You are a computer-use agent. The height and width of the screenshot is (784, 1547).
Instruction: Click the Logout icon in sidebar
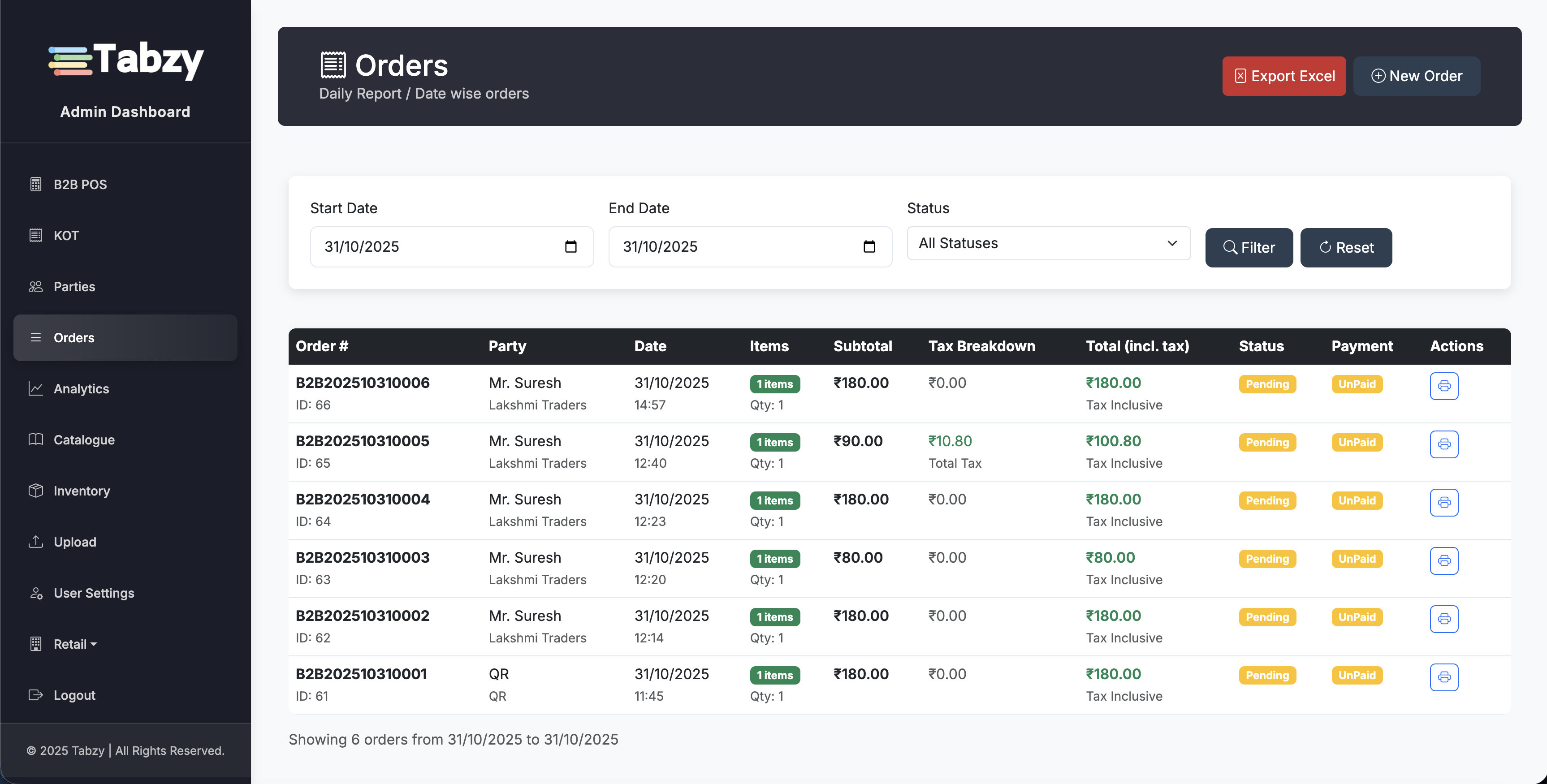pyautogui.click(x=36, y=694)
